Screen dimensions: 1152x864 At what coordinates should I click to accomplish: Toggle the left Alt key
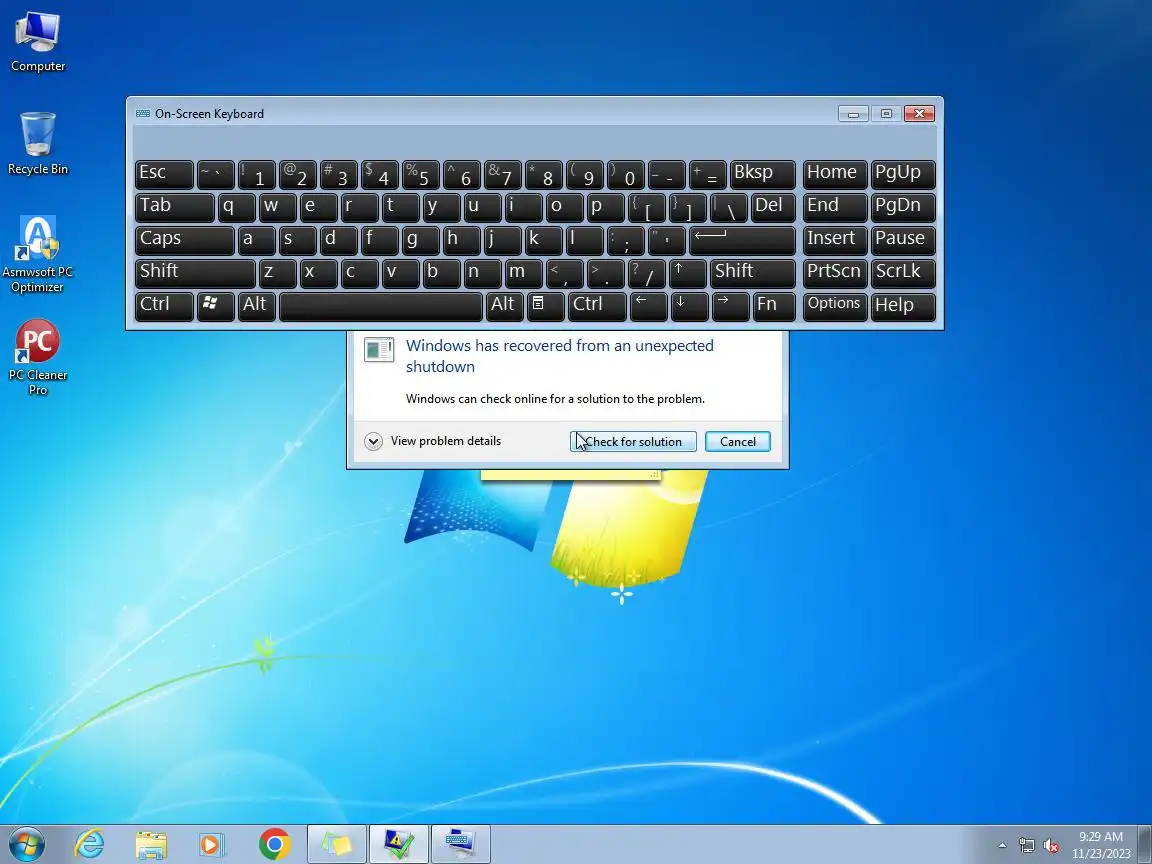click(256, 306)
